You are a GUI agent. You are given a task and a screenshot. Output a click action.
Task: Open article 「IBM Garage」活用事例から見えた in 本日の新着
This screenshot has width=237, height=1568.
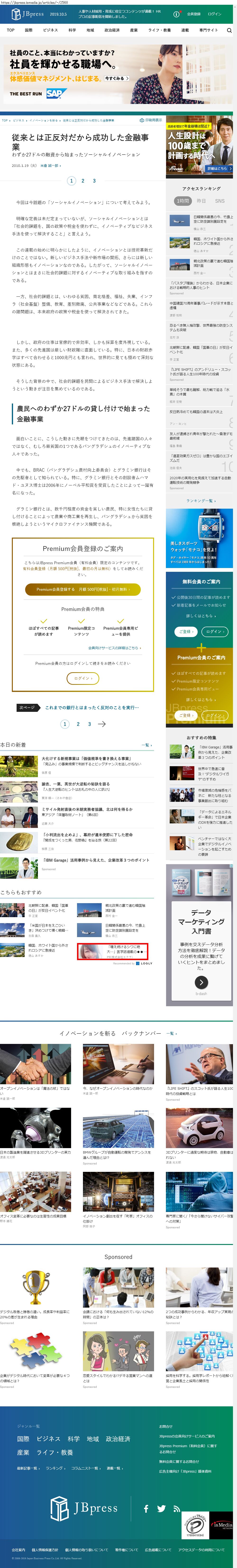pos(96,860)
